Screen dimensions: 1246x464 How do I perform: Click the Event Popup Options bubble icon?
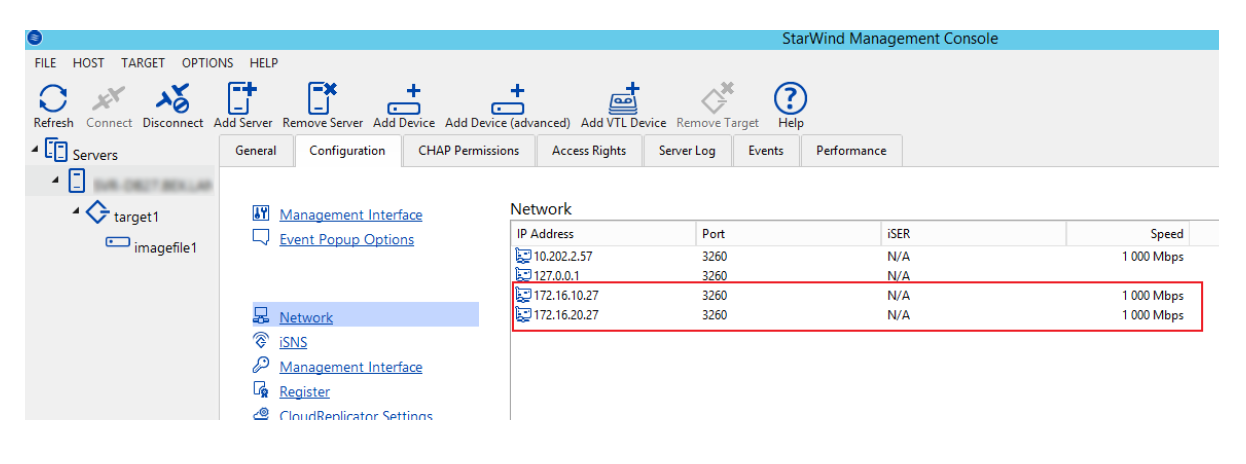(x=262, y=238)
